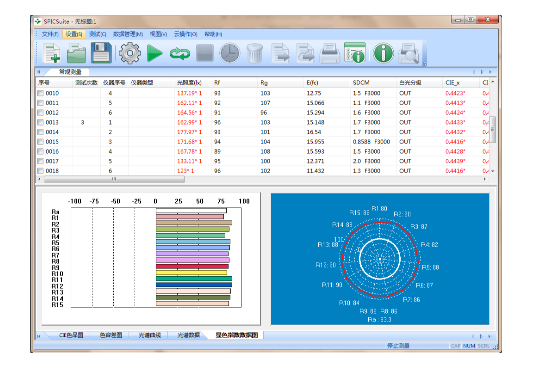Open the 帮助 menu

(x=213, y=34)
